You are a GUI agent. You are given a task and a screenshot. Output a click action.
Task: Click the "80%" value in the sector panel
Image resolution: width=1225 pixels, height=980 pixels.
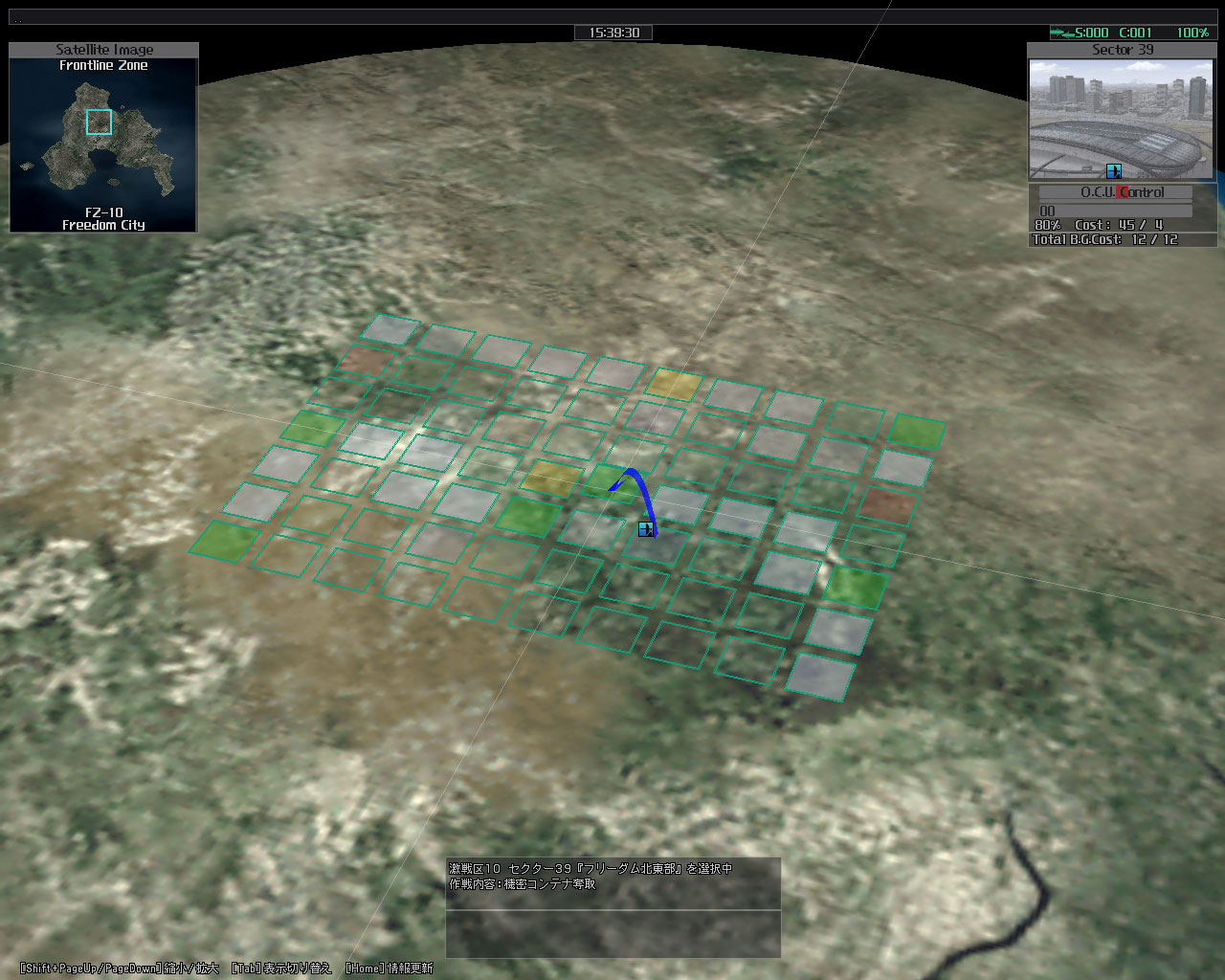[x=1048, y=225]
